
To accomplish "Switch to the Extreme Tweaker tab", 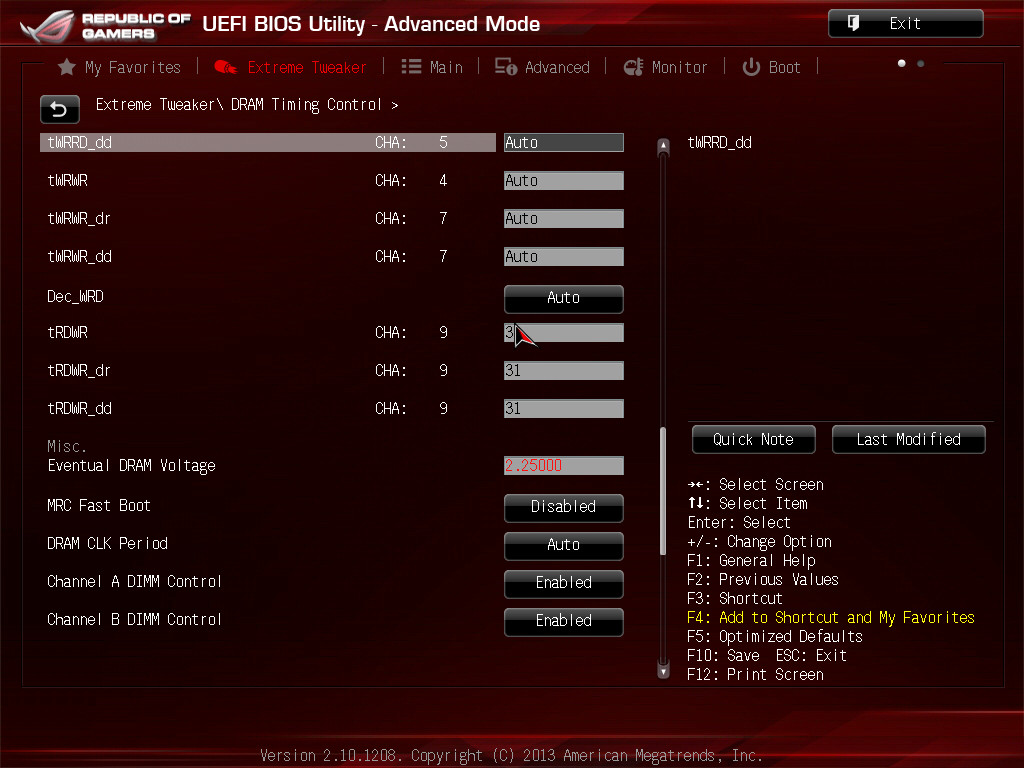I will [291, 67].
